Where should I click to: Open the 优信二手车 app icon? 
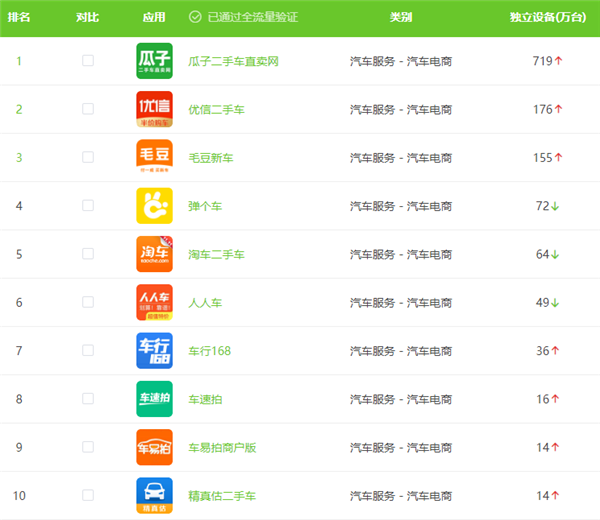tap(154, 109)
